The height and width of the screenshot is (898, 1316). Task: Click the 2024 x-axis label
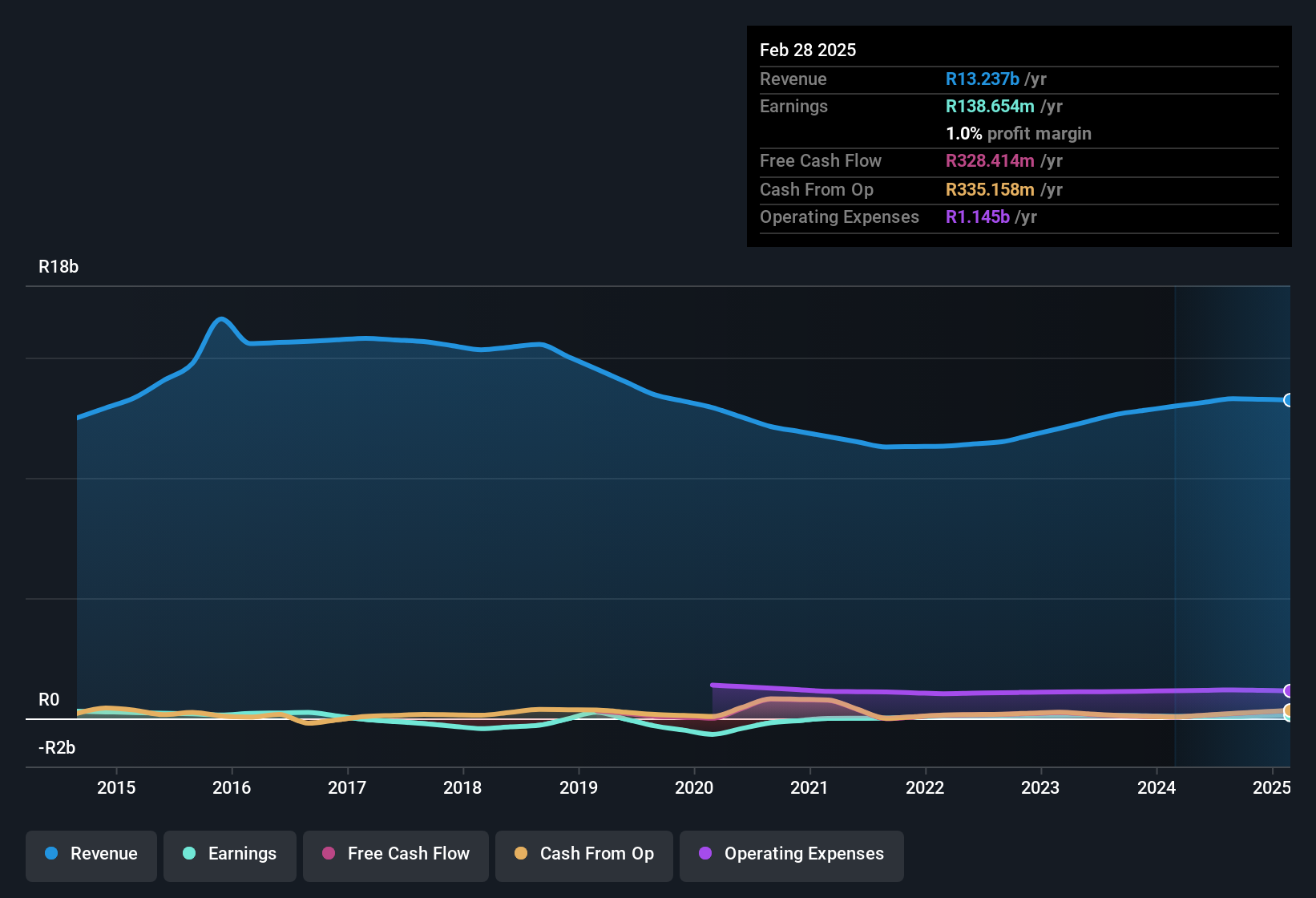1157,787
